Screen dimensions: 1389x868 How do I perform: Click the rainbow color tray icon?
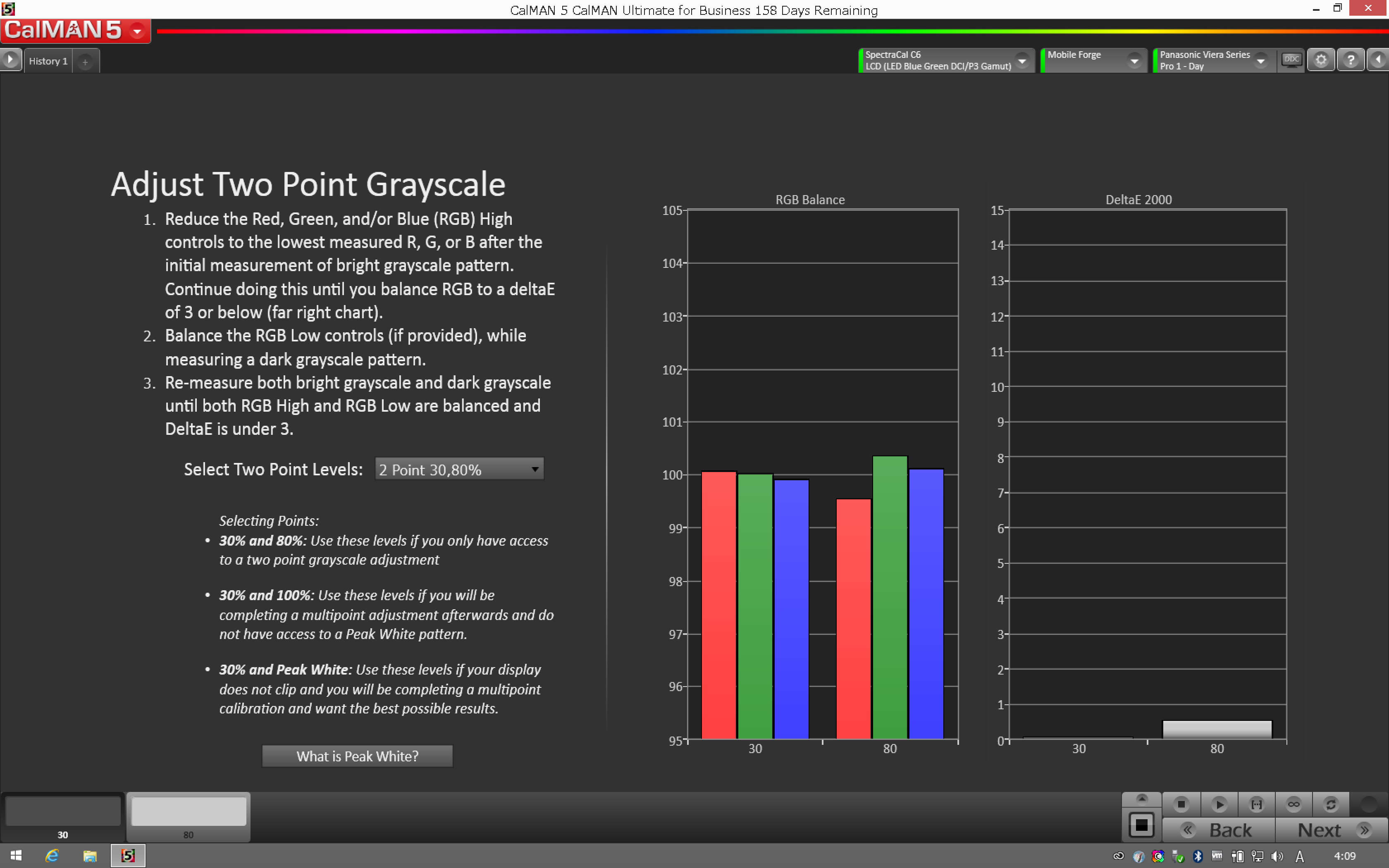pyautogui.click(x=1157, y=856)
